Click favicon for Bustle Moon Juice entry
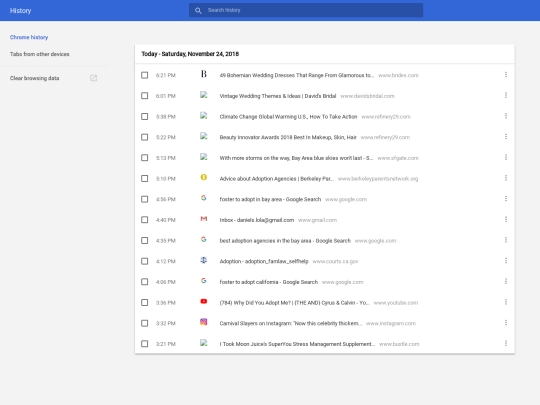The image size is (540, 405). 204,343
